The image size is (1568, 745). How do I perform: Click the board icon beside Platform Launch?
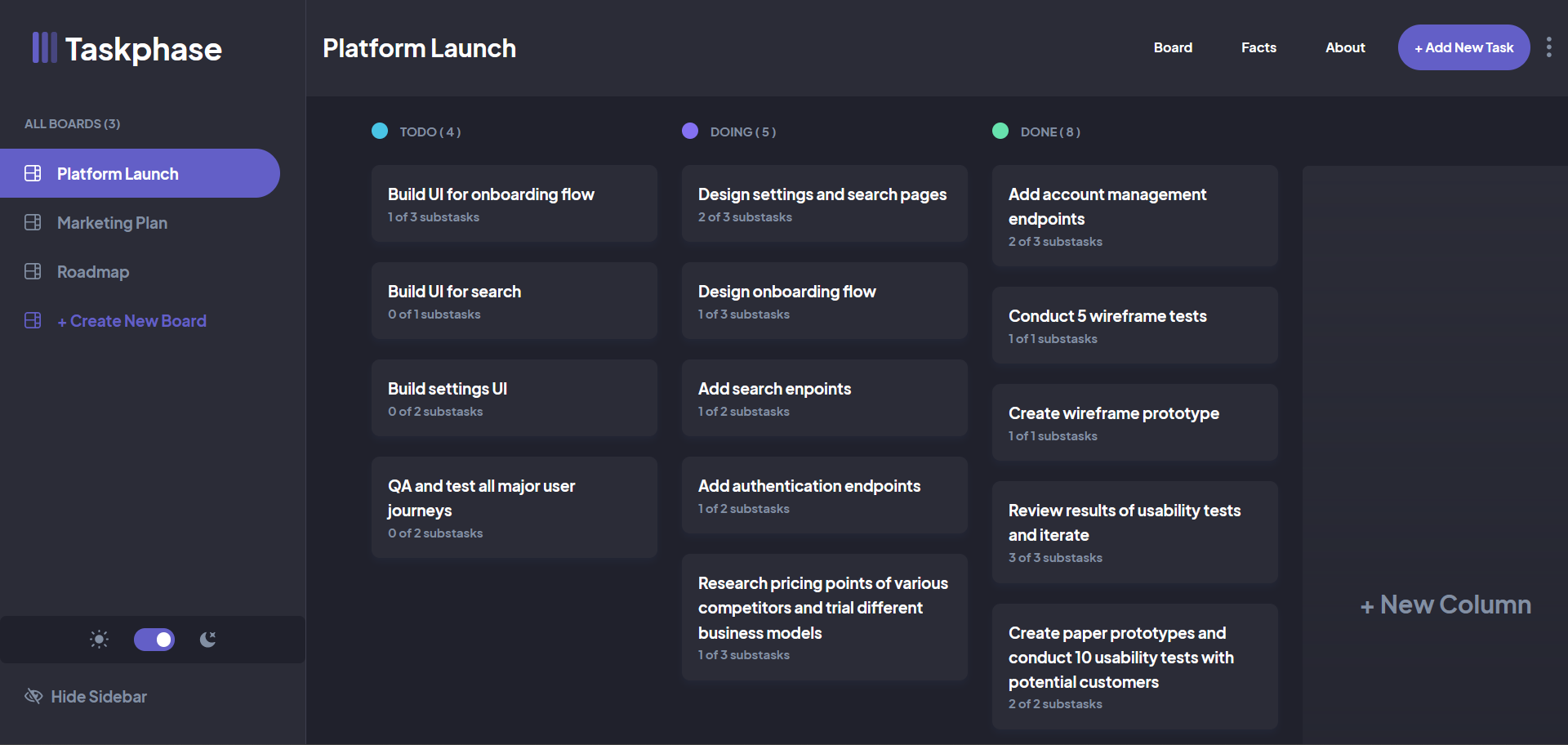coord(33,173)
